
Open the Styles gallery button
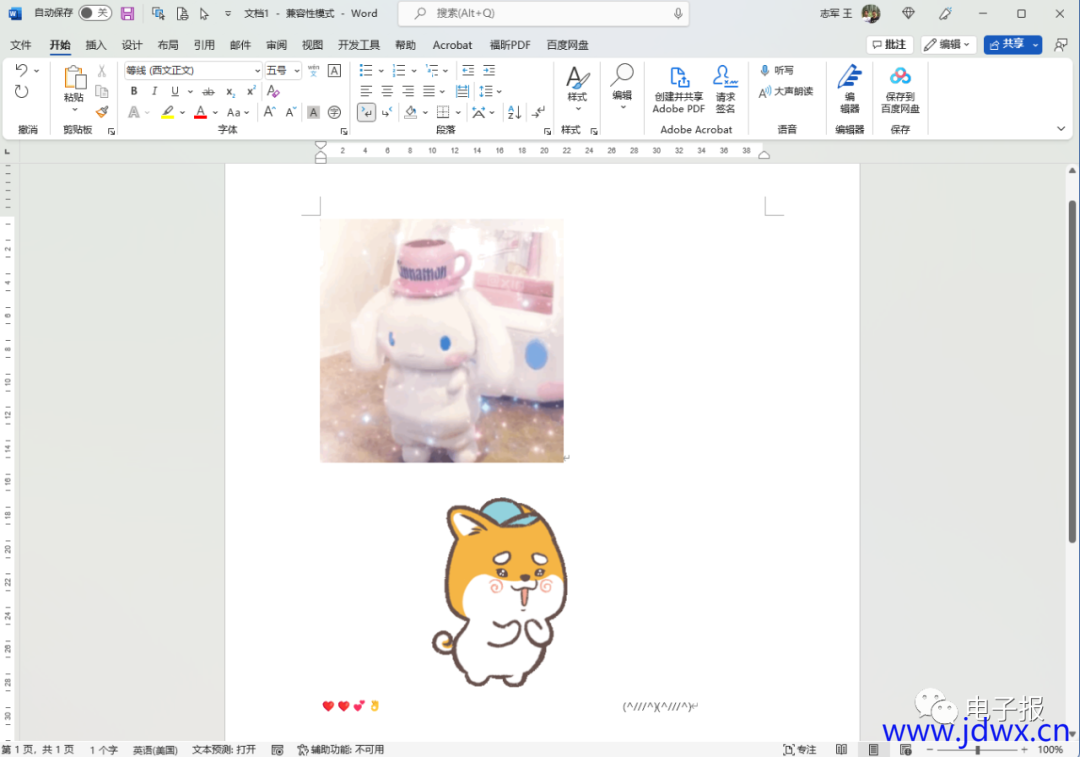pos(577,88)
